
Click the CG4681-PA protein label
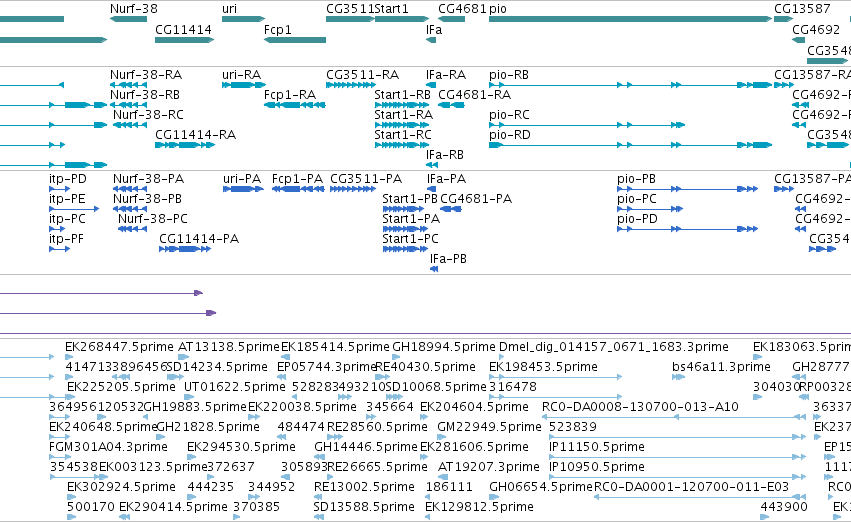476,199
